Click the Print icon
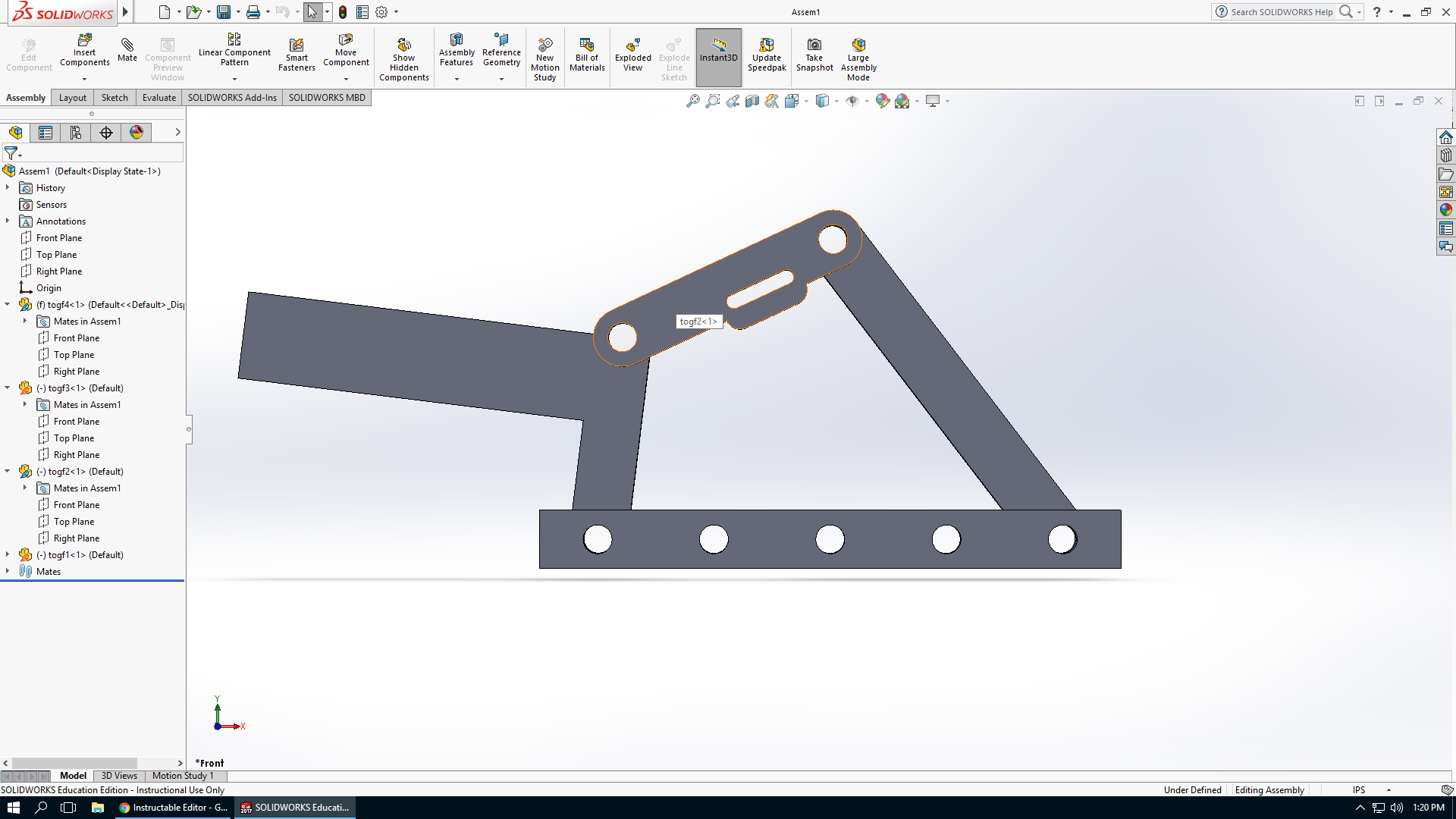The height and width of the screenshot is (819, 1456). (253, 12)
